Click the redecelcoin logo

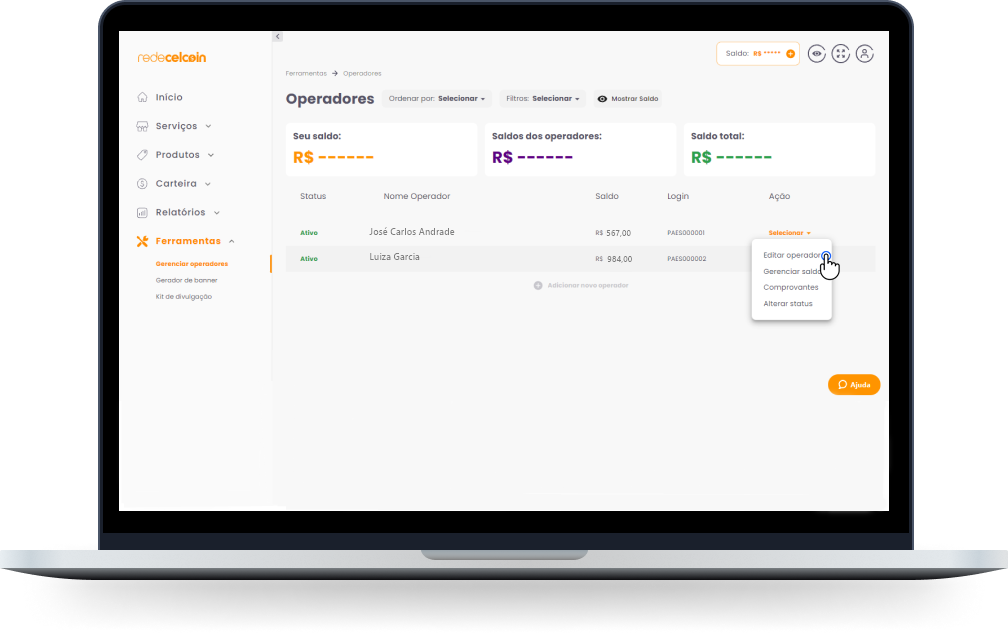(172, 57)
